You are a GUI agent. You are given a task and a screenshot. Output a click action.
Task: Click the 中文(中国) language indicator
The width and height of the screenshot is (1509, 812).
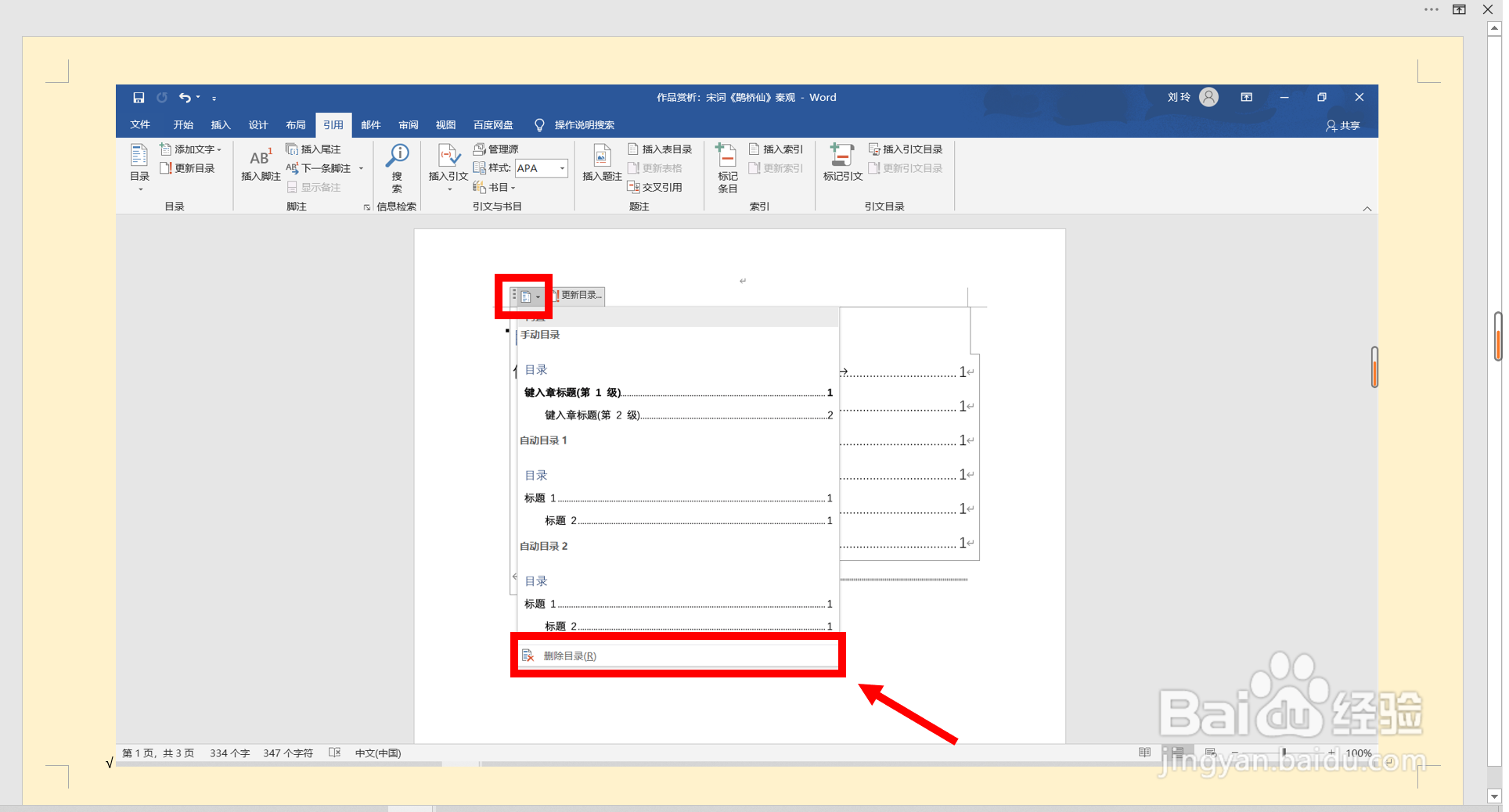pos(378,753)
